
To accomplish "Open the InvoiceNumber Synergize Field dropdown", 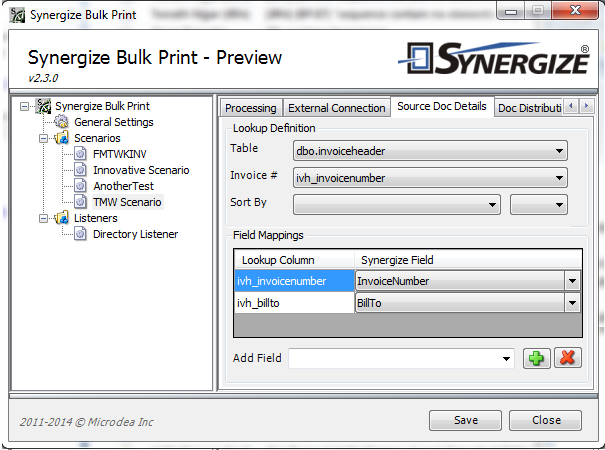I will click(x=572, y=281).
